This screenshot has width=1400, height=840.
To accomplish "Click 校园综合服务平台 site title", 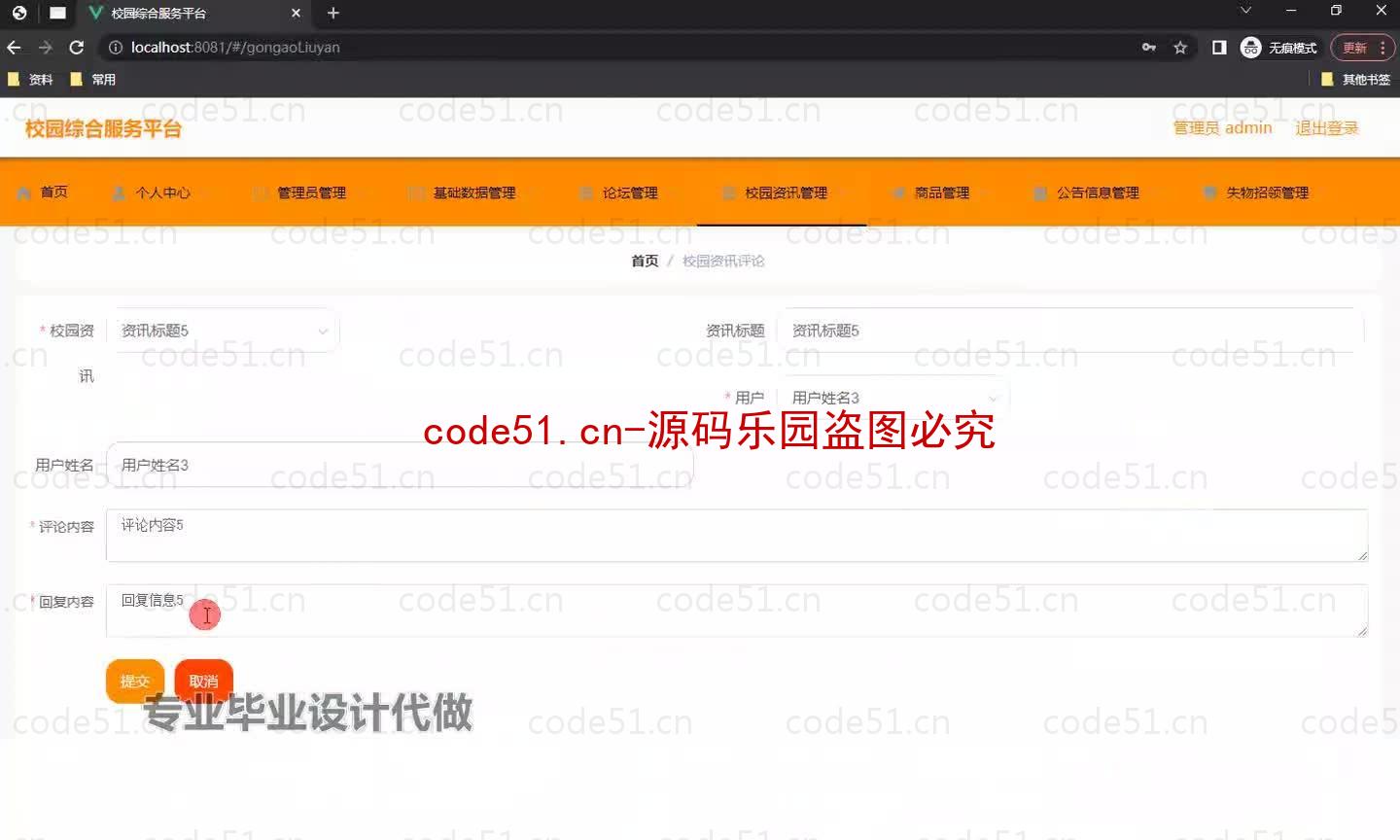I will point(103,128).
